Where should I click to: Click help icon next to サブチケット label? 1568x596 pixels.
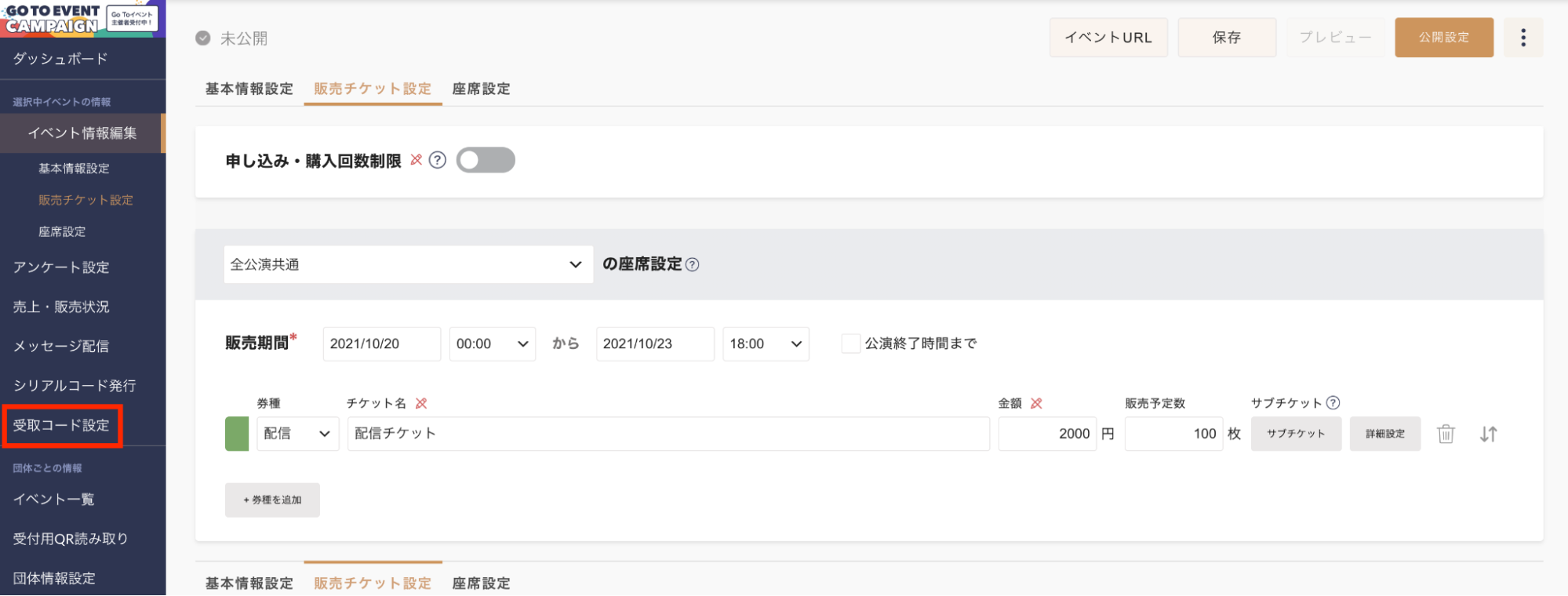pos(1333,403)
